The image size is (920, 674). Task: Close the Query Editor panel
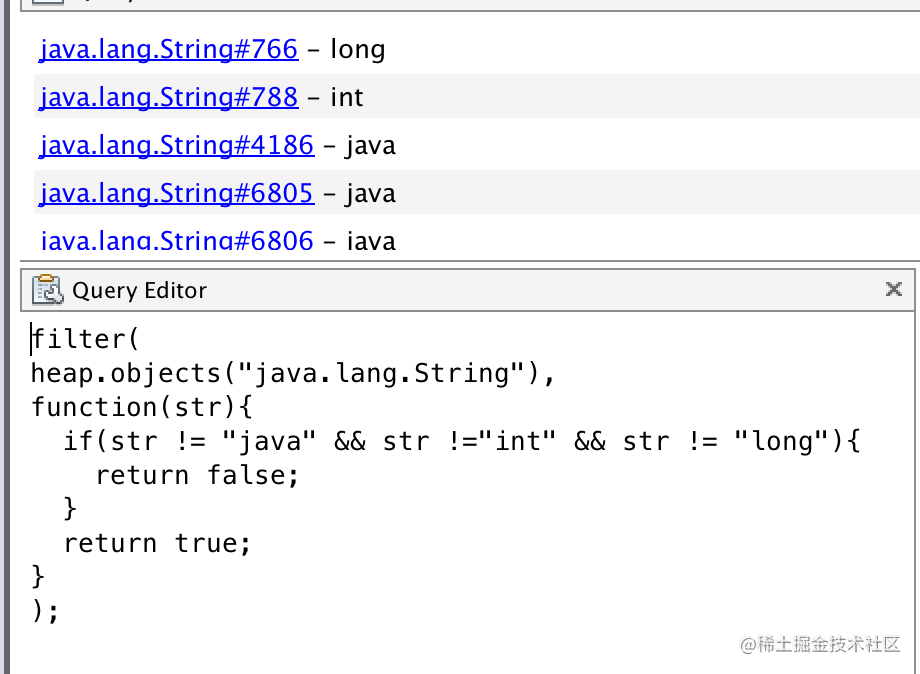click(x=894, y=289)
